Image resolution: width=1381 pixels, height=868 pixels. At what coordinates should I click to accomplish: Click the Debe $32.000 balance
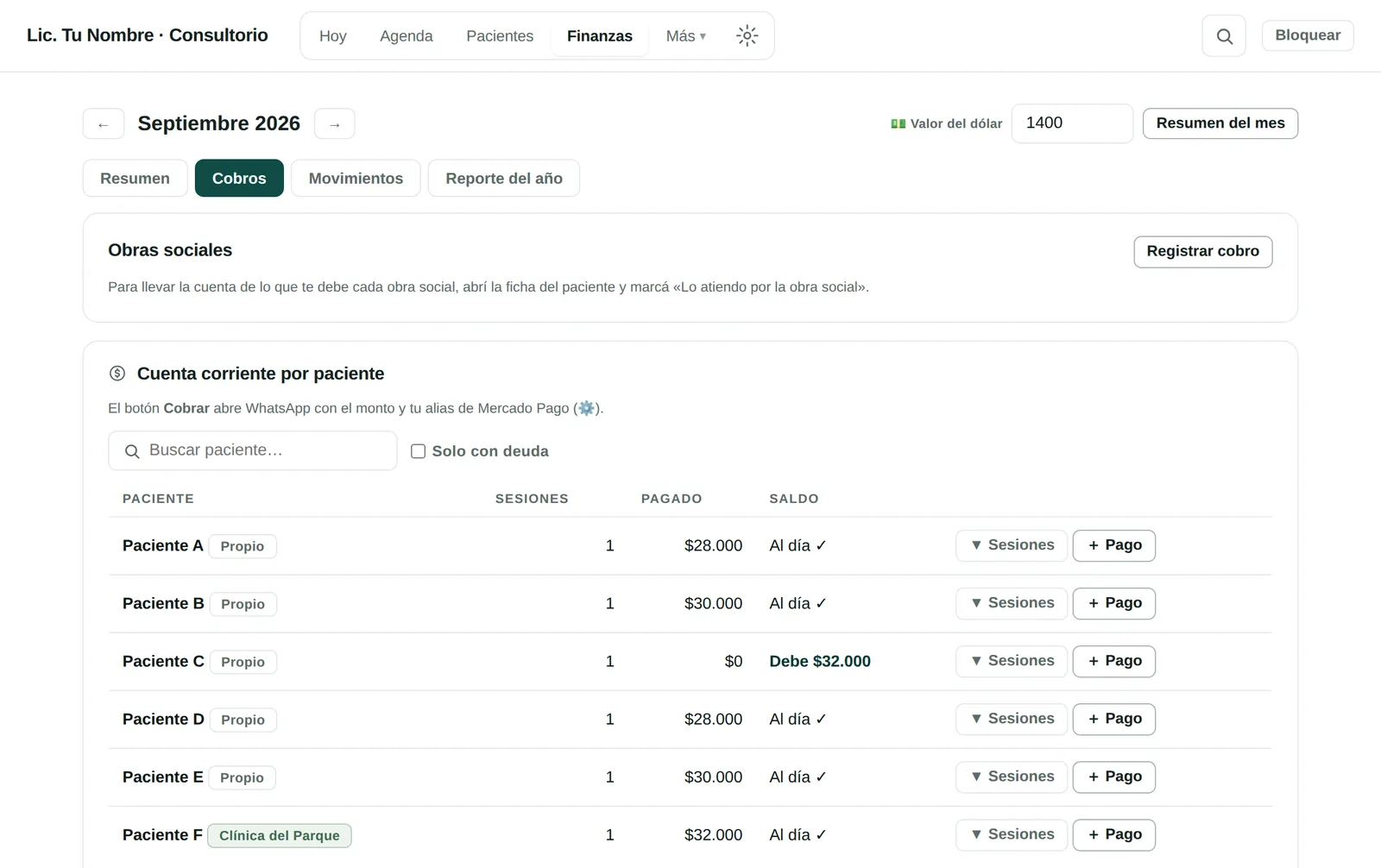click(x=820, y=661)
